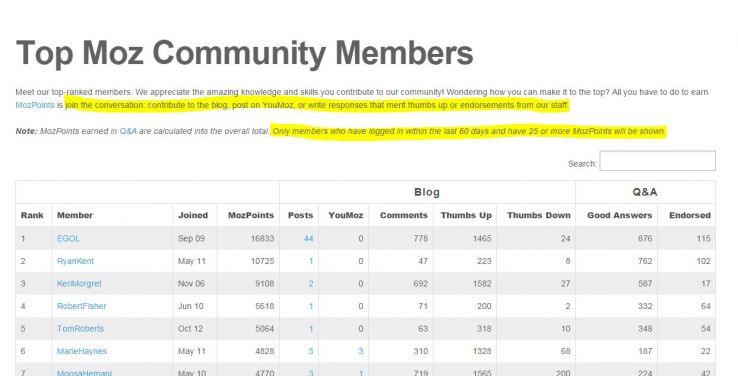Image resolution: width=738 pixels, height=376 pixels.
Task: Open RyanKent member profile
Action: pyautogui.click(x=75, y=261)
